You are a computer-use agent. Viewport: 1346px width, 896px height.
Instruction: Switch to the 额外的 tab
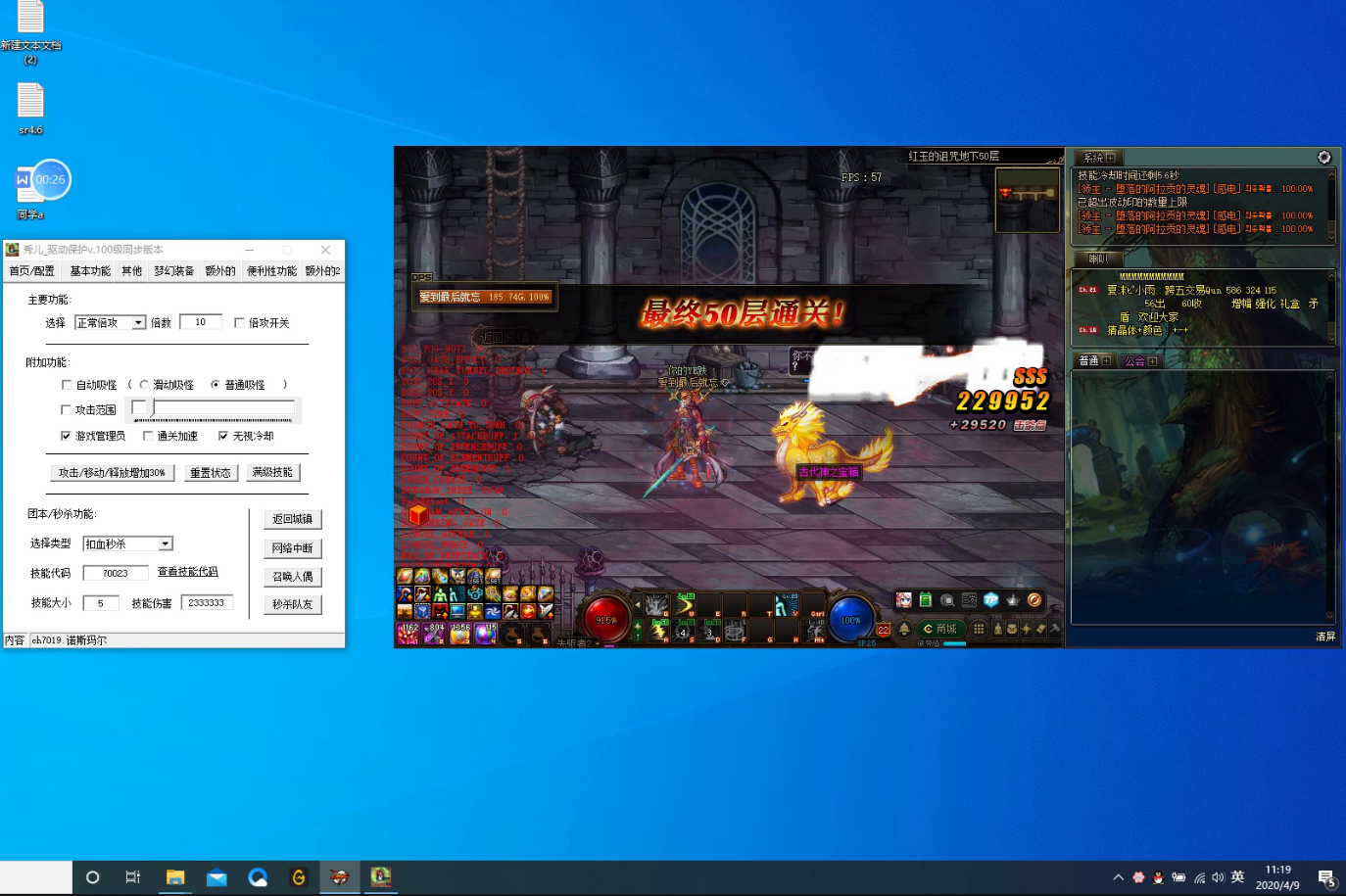pos(220,271)
